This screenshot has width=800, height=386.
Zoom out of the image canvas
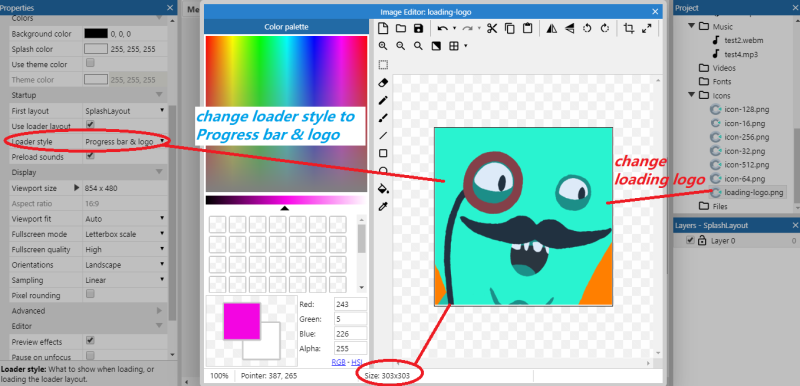click(x=401, y=46)
